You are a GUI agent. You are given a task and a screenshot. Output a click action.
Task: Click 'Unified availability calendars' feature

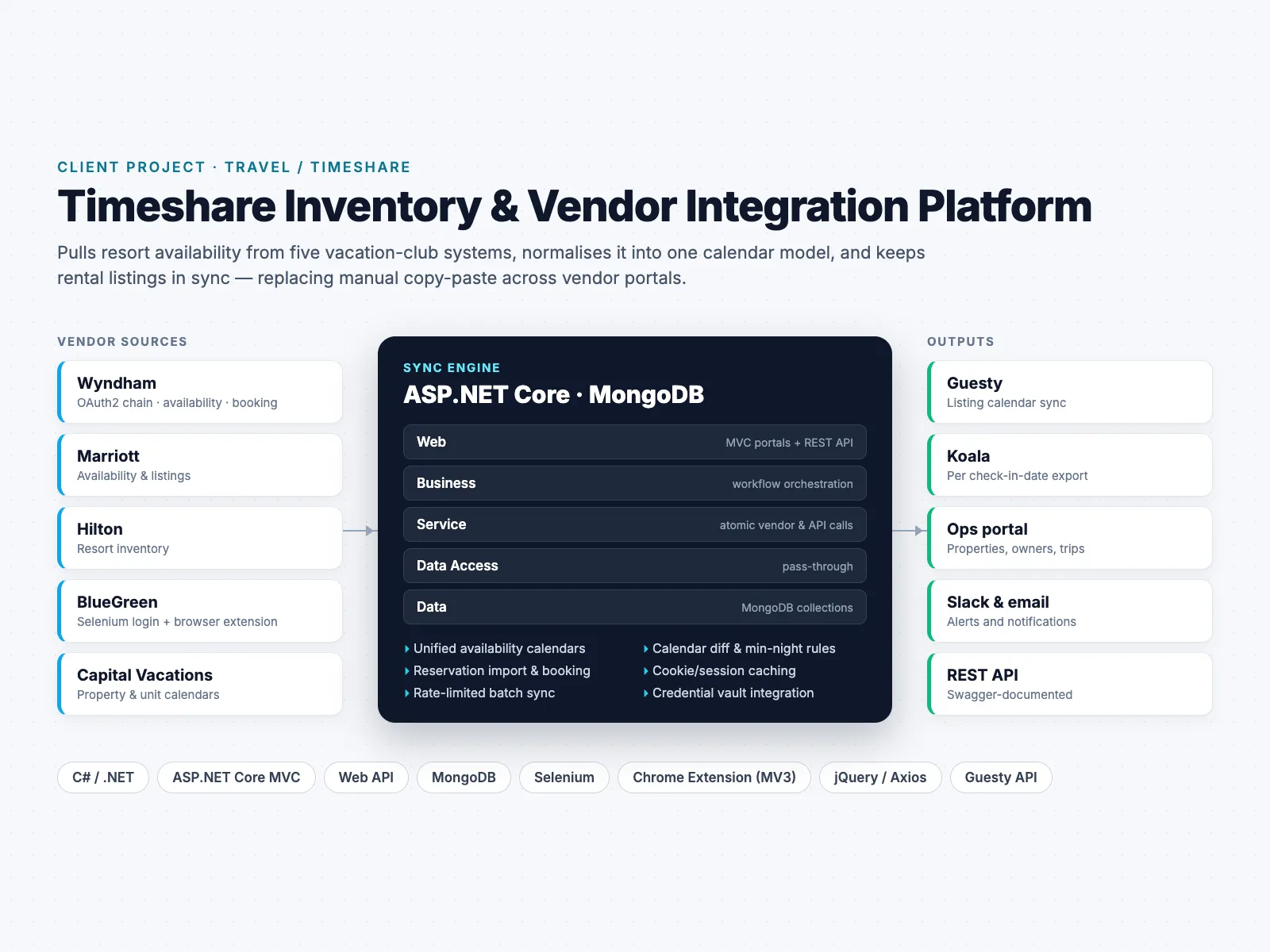pyautogui.click(x=495, y=648)
